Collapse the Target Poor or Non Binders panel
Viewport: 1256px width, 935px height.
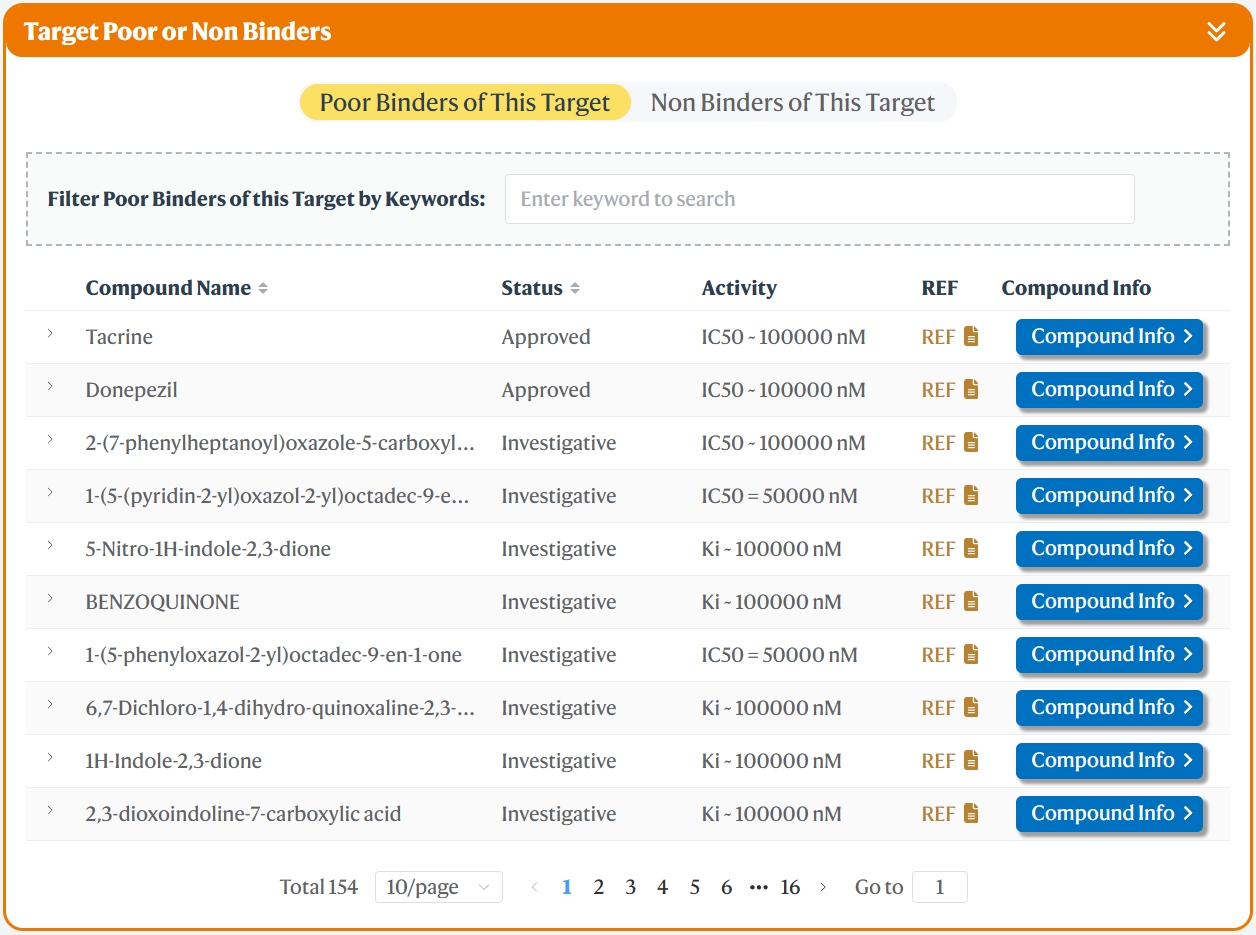tap(1216, 31)
